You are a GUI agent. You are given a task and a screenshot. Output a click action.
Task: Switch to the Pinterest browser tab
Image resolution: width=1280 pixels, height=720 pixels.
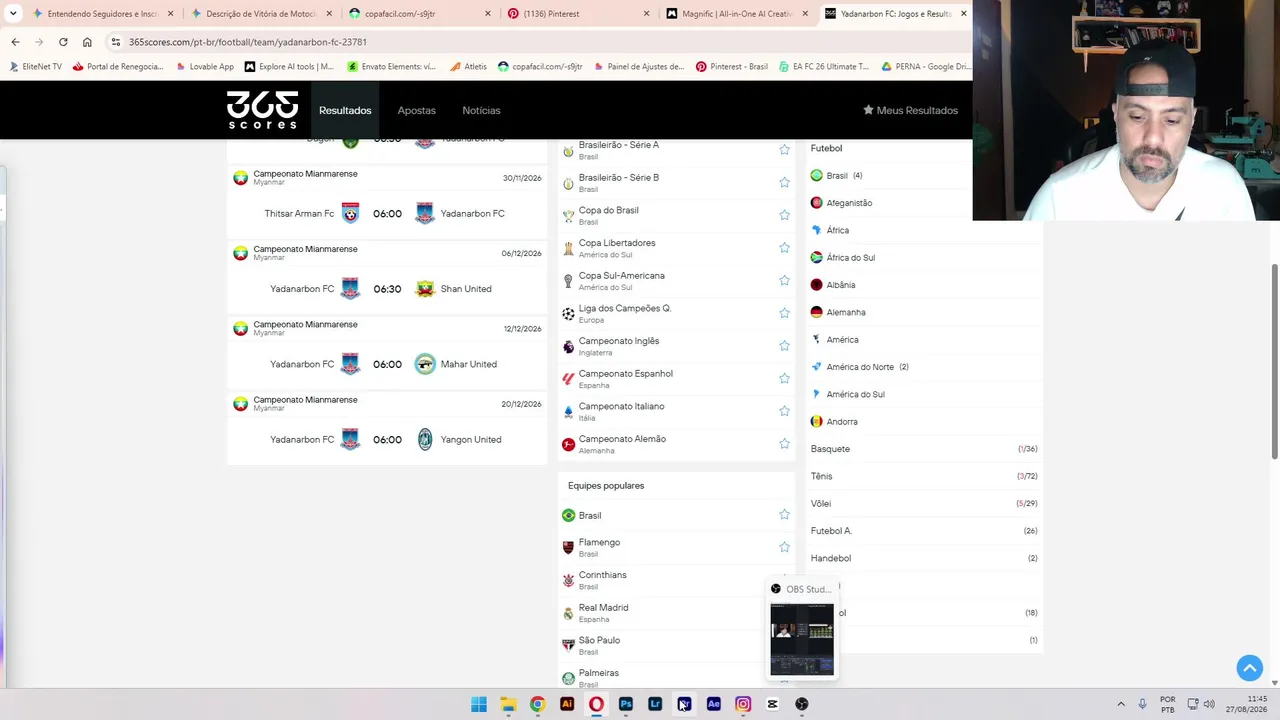point(577,14)
